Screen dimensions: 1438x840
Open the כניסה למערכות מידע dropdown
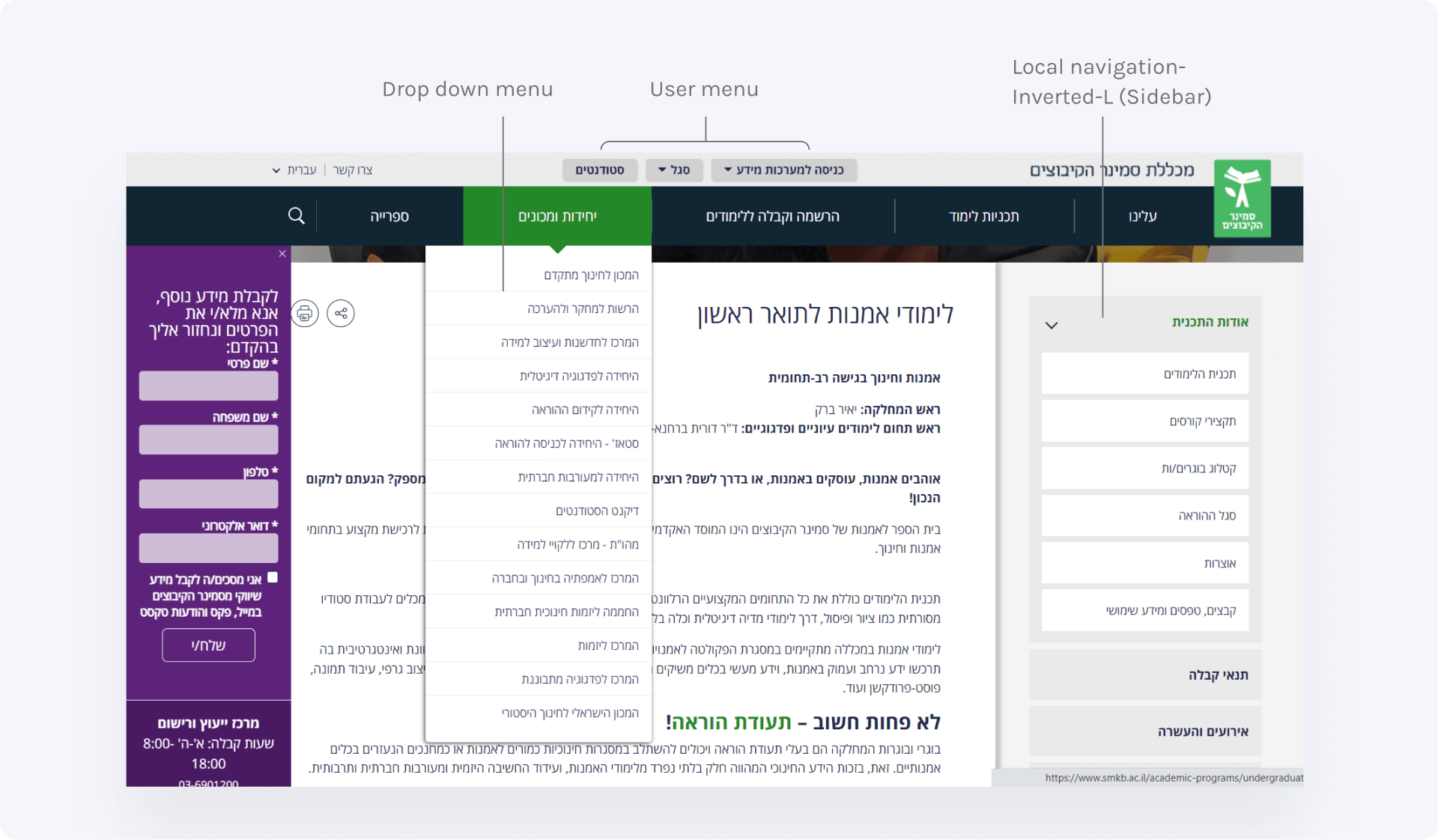tap(783, 170)
